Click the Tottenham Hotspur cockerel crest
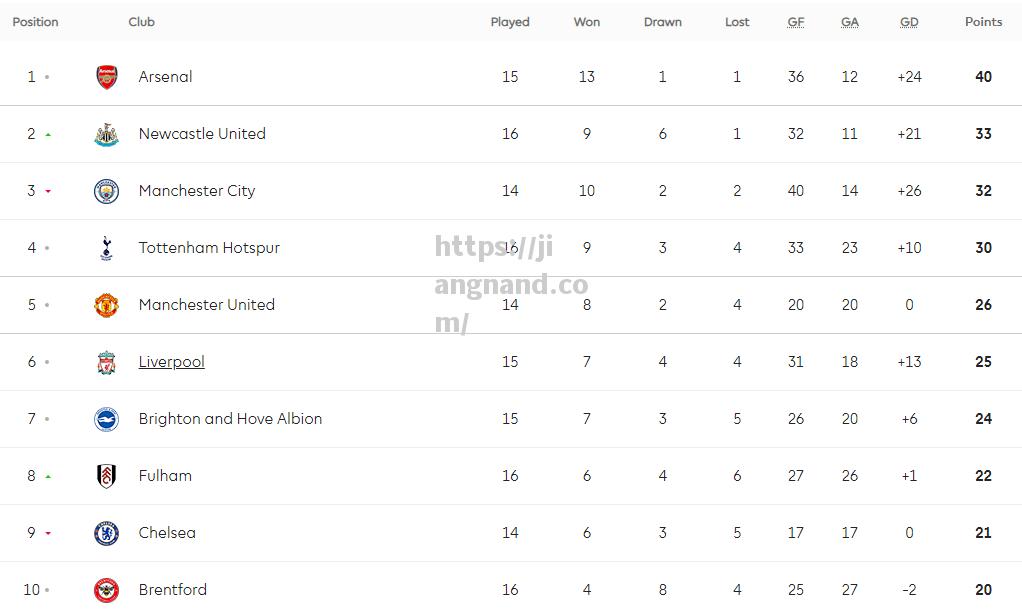The image size is (1022, 615). [106, 248]
